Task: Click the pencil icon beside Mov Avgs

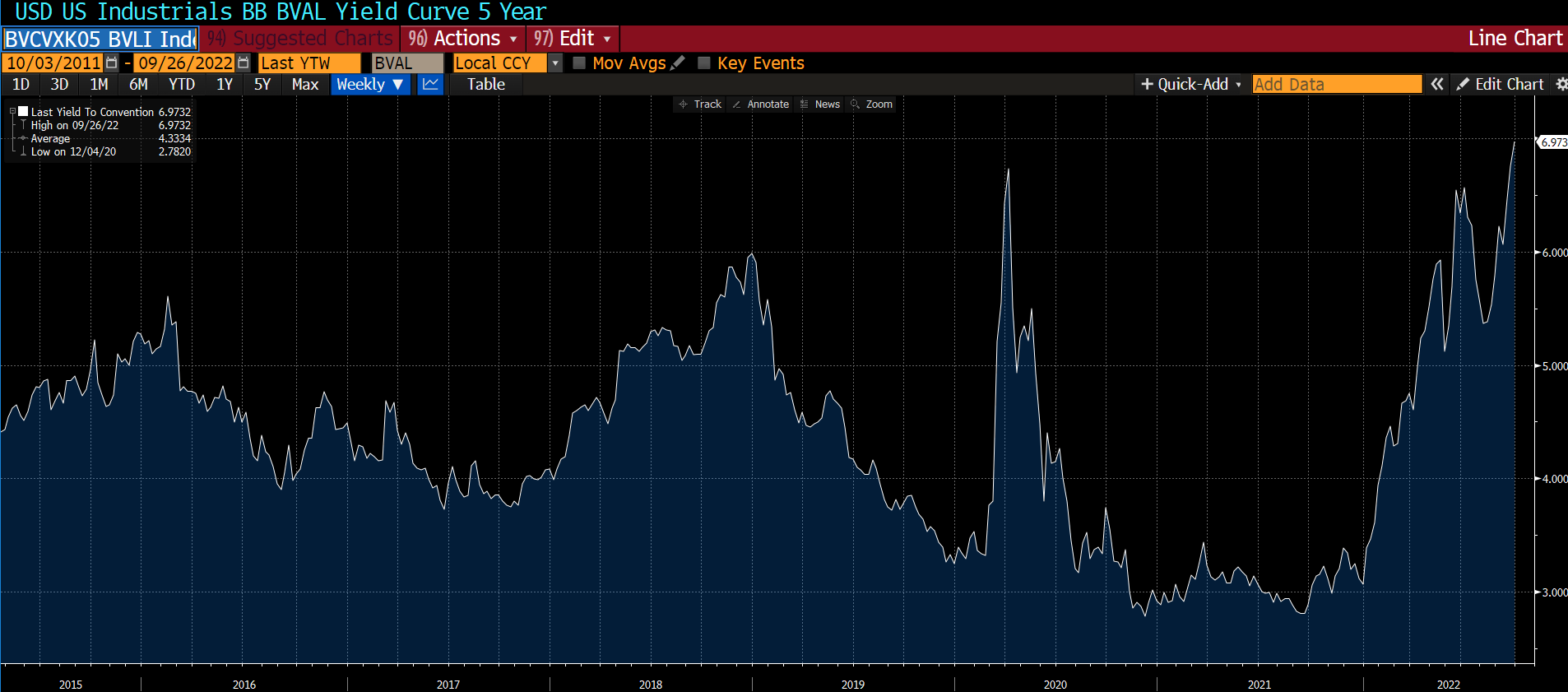Action: click(x=678, y=63)
